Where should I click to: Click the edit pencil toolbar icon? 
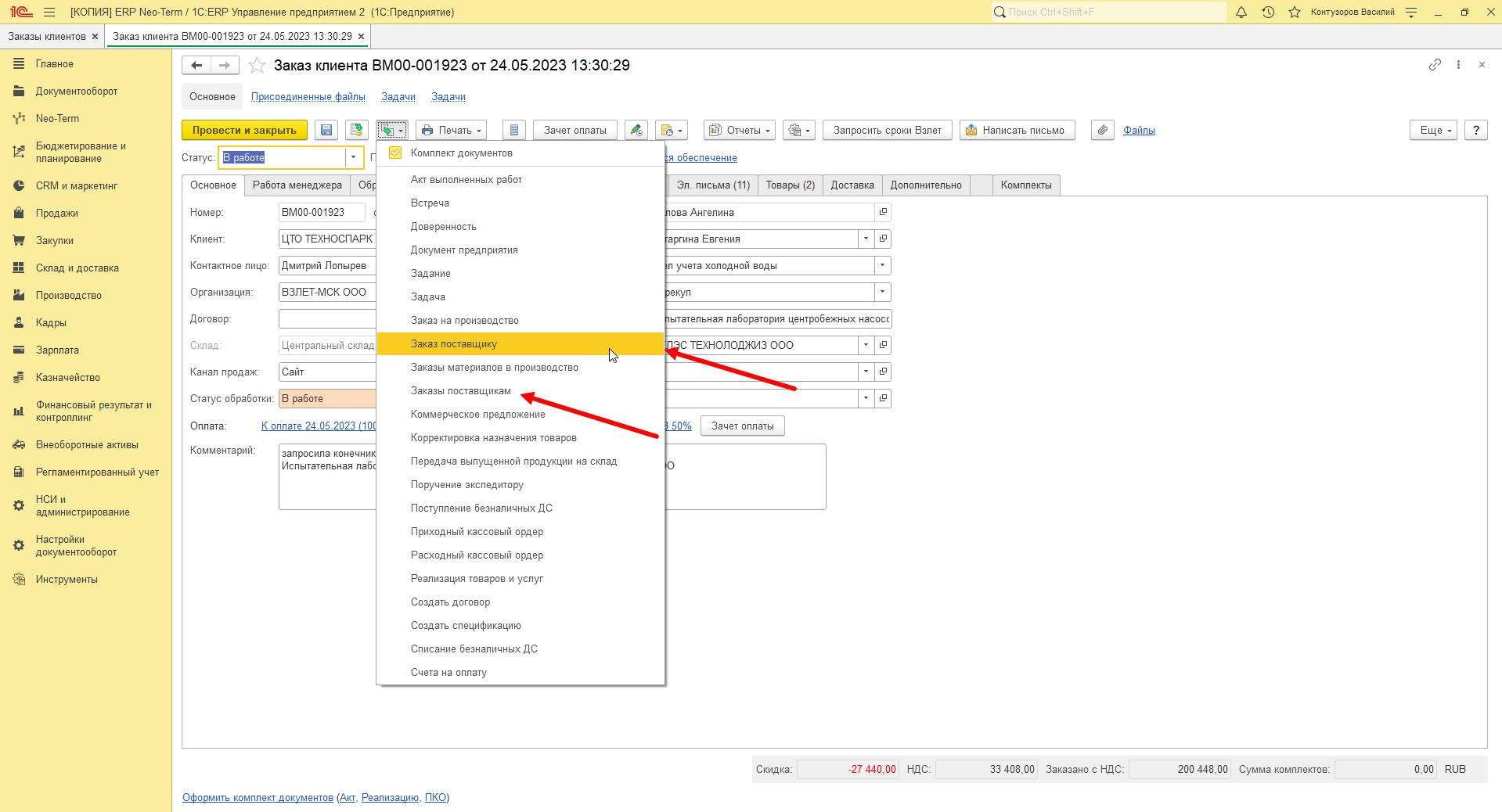coord(636,130)
